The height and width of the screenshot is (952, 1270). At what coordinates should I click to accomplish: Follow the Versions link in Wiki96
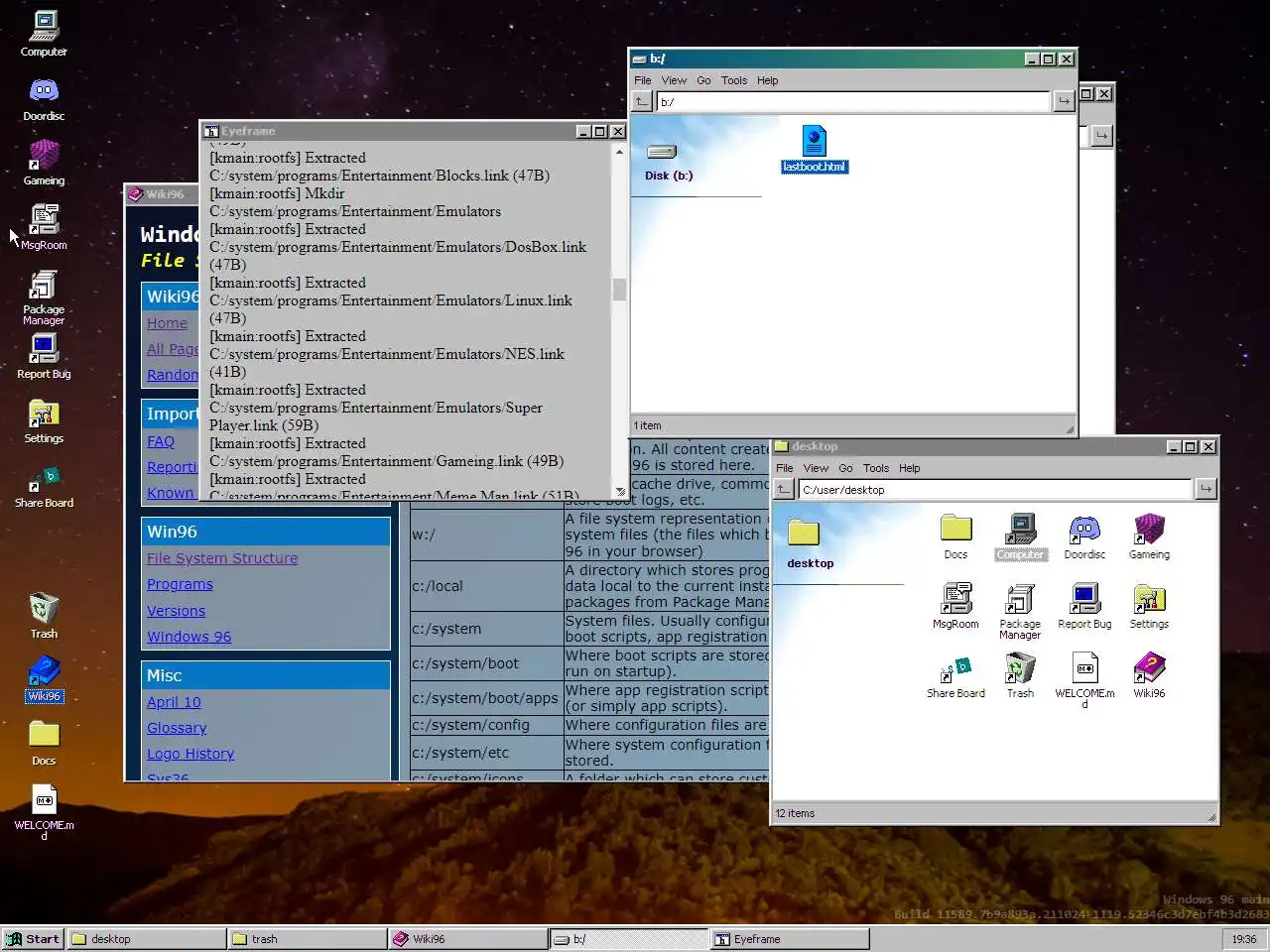click(x=176, y=611)
